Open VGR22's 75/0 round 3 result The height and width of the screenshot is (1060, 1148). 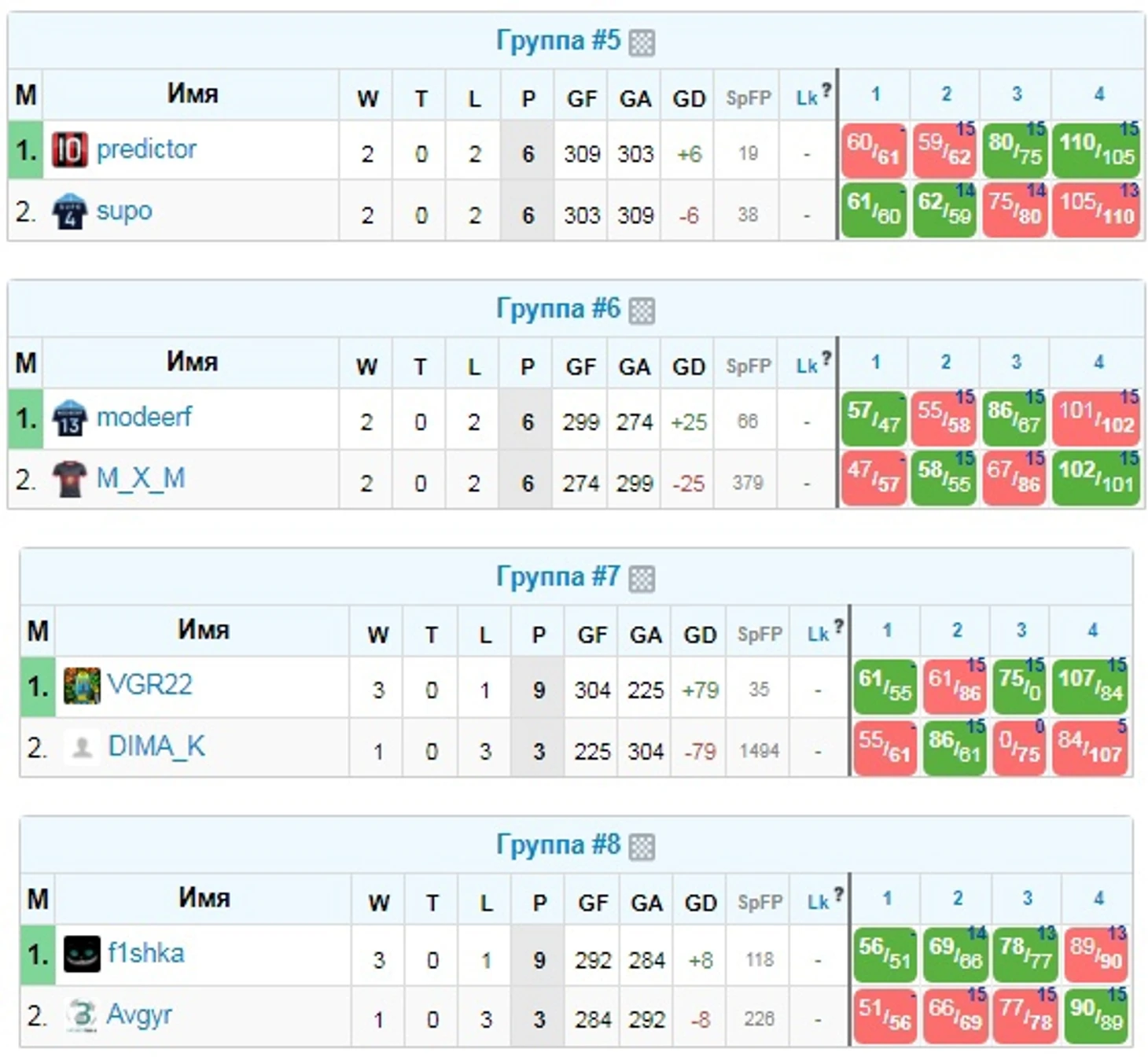tap(1018, 686)
